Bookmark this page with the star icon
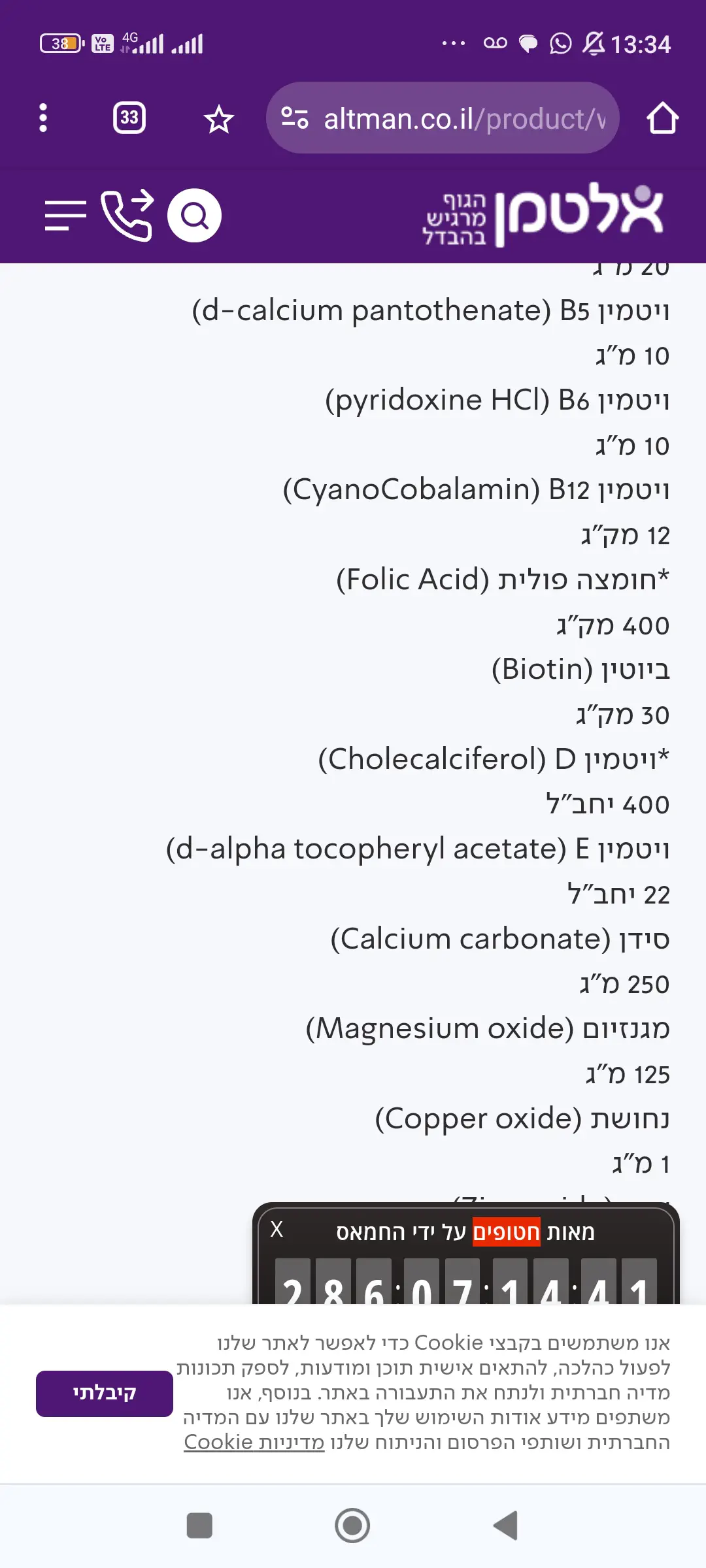 click(218, 120)
